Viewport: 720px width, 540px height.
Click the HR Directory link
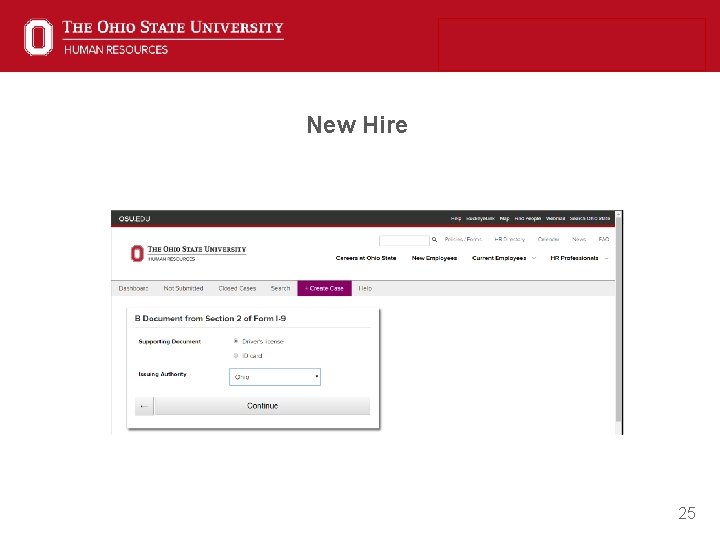(509, 239)
